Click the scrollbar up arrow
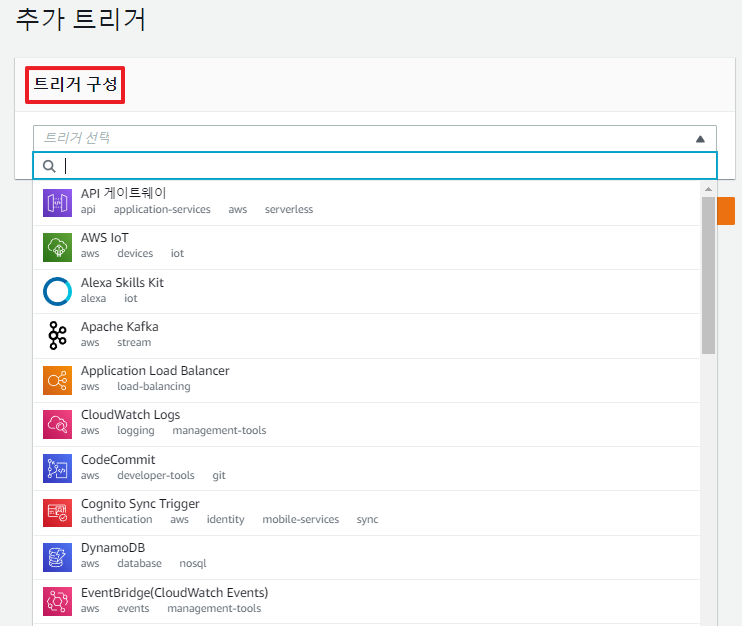This screenshot has height=626, width=742. pos(708,189)
